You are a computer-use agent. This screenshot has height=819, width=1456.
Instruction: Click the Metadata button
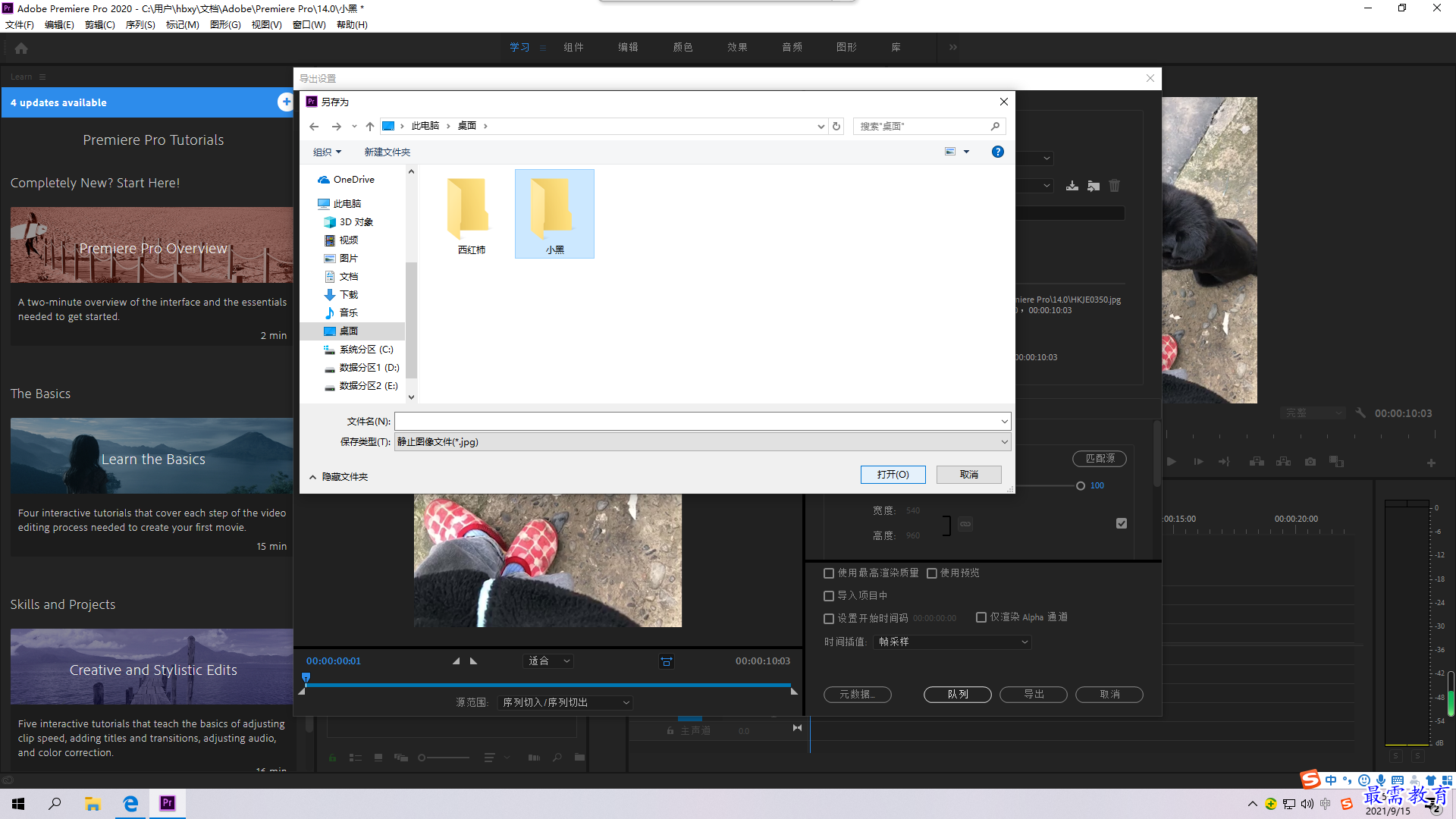point(858,695)
